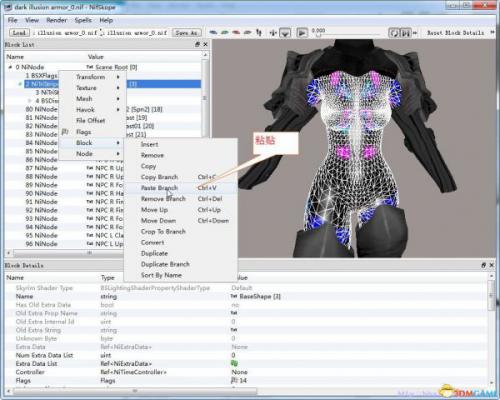The height and width of the screenshot is (400, 500).
Task: Select Remove Branch menu entry
Action: point(181,199)
